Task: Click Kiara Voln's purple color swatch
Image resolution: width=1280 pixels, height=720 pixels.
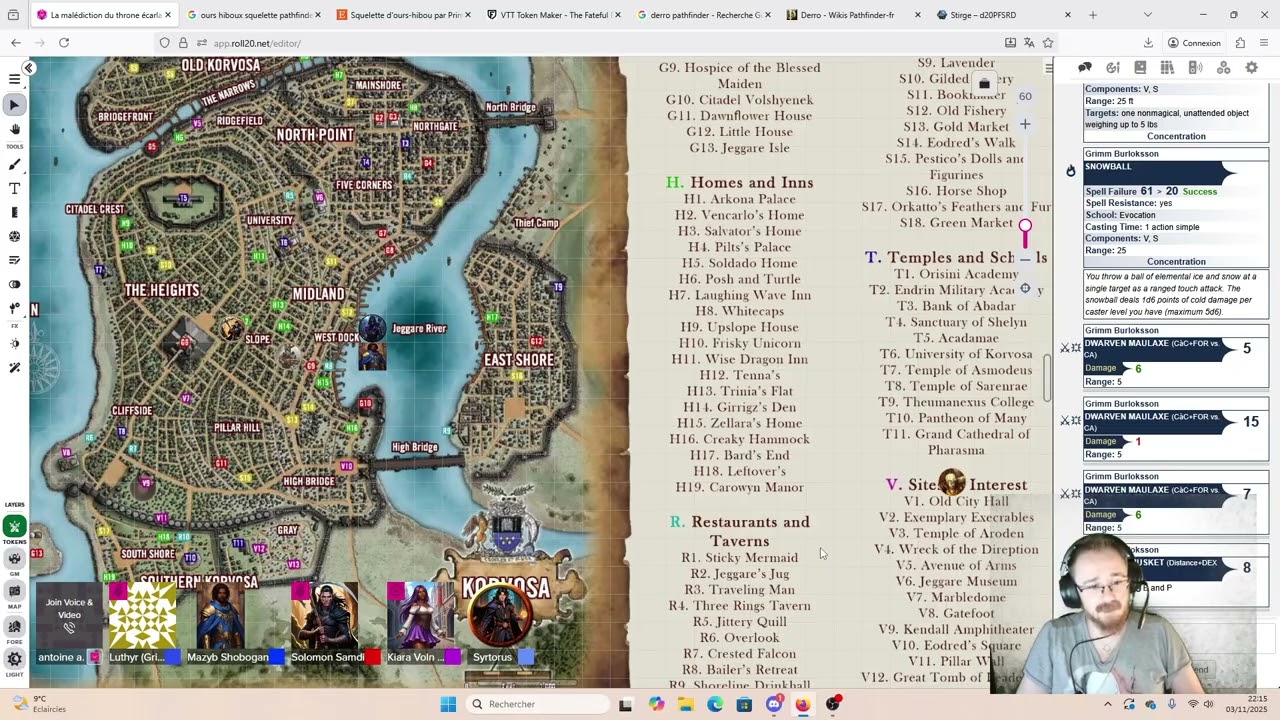Action: click(x=453, y=657)
